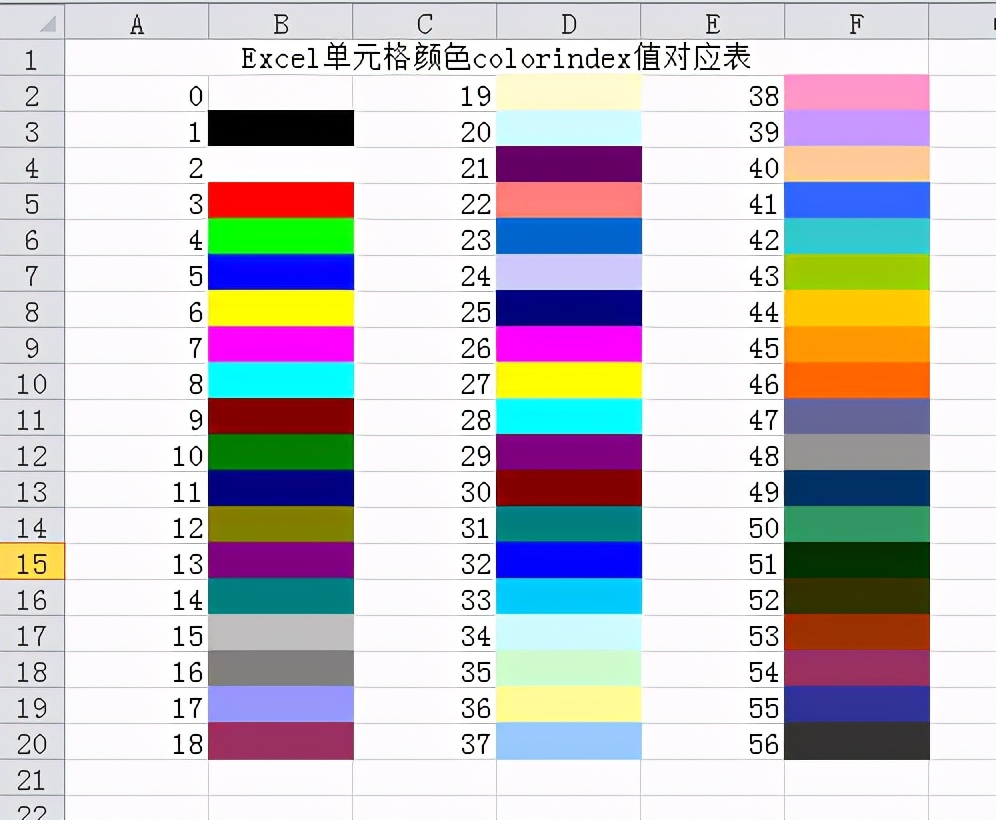Click the black swatch for index 1
The height and width of the screenshot is (820, 996).
[281, 129]
